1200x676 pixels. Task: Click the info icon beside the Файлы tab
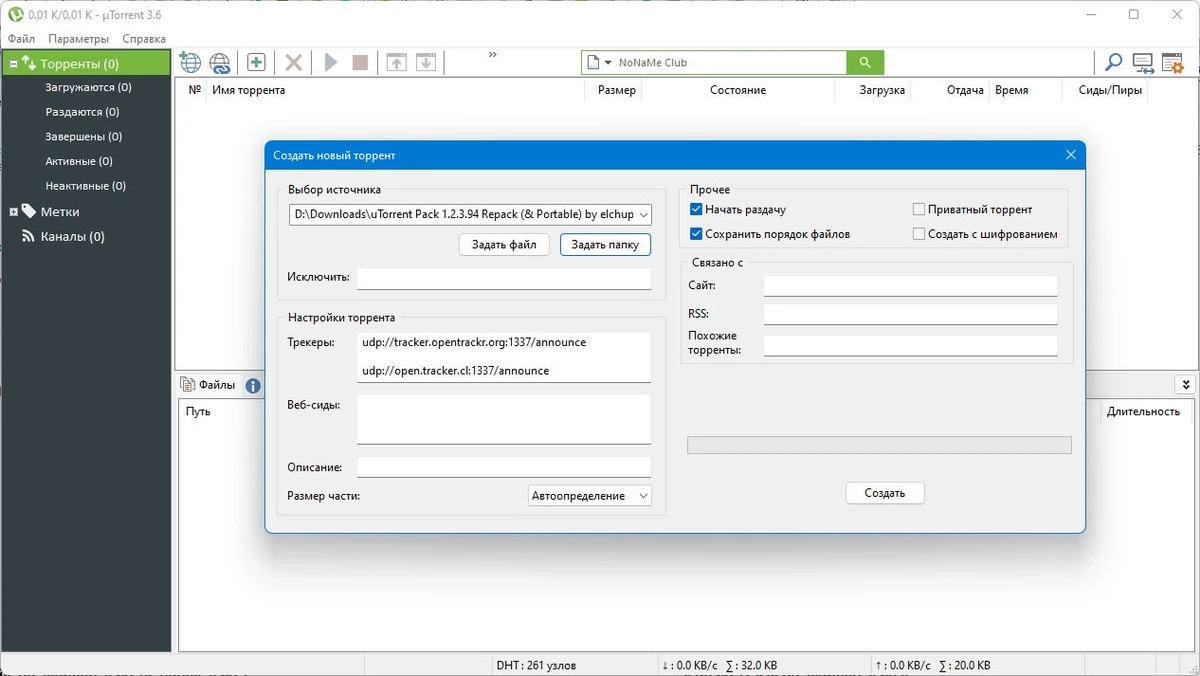point(253,385)
